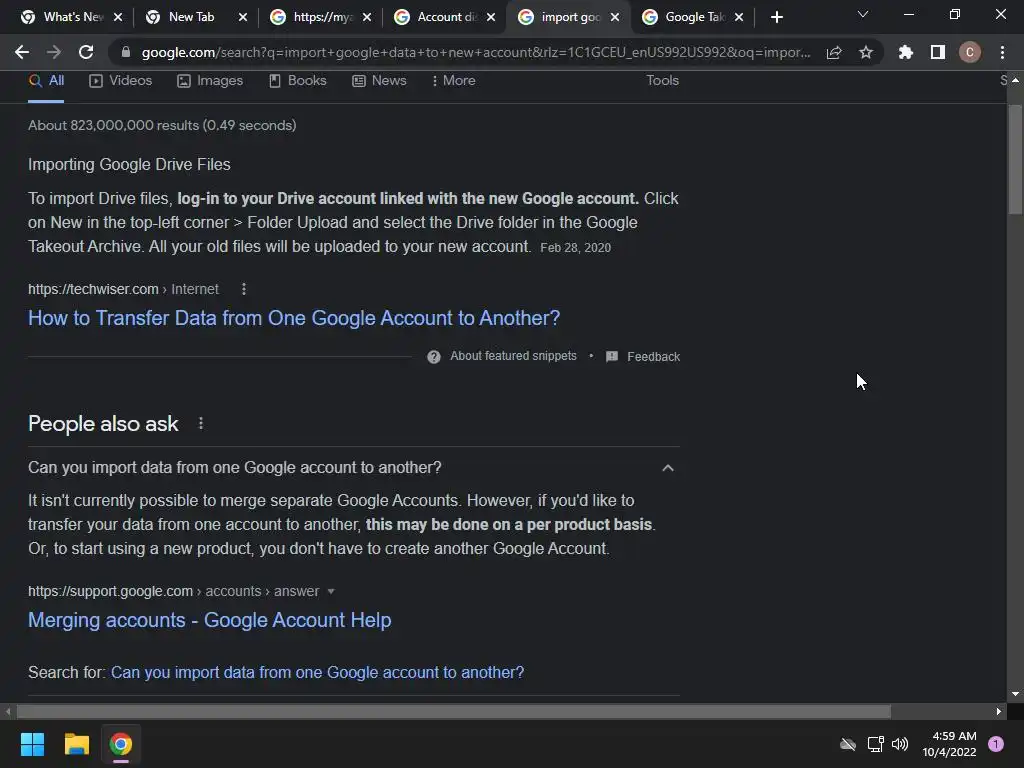Screen dimensions: 1024x768
Task: Select the Images search filter
Action: [x=210, y=80]
